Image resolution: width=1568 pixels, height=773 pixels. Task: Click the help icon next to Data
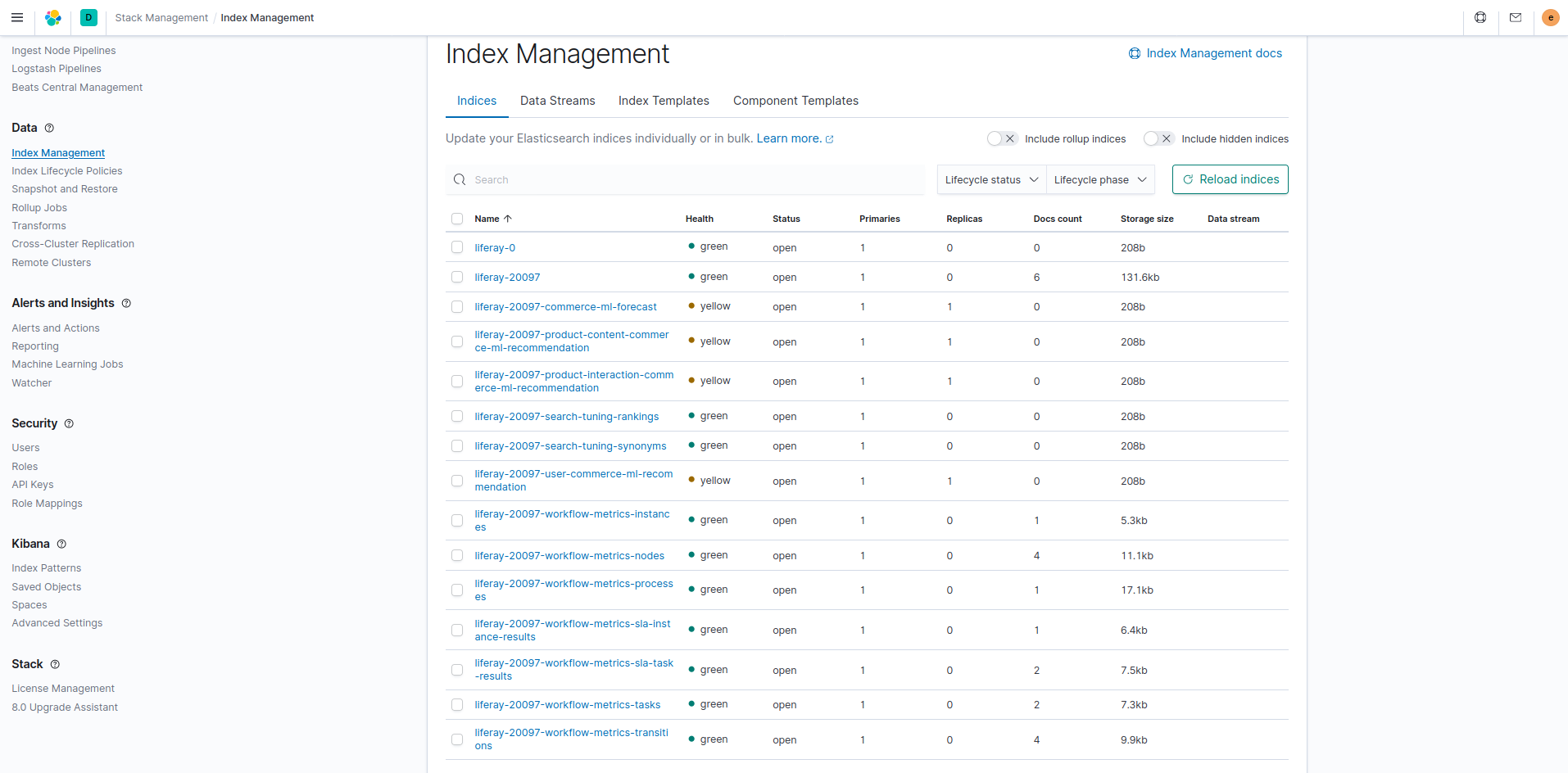[x=49, y=128]
